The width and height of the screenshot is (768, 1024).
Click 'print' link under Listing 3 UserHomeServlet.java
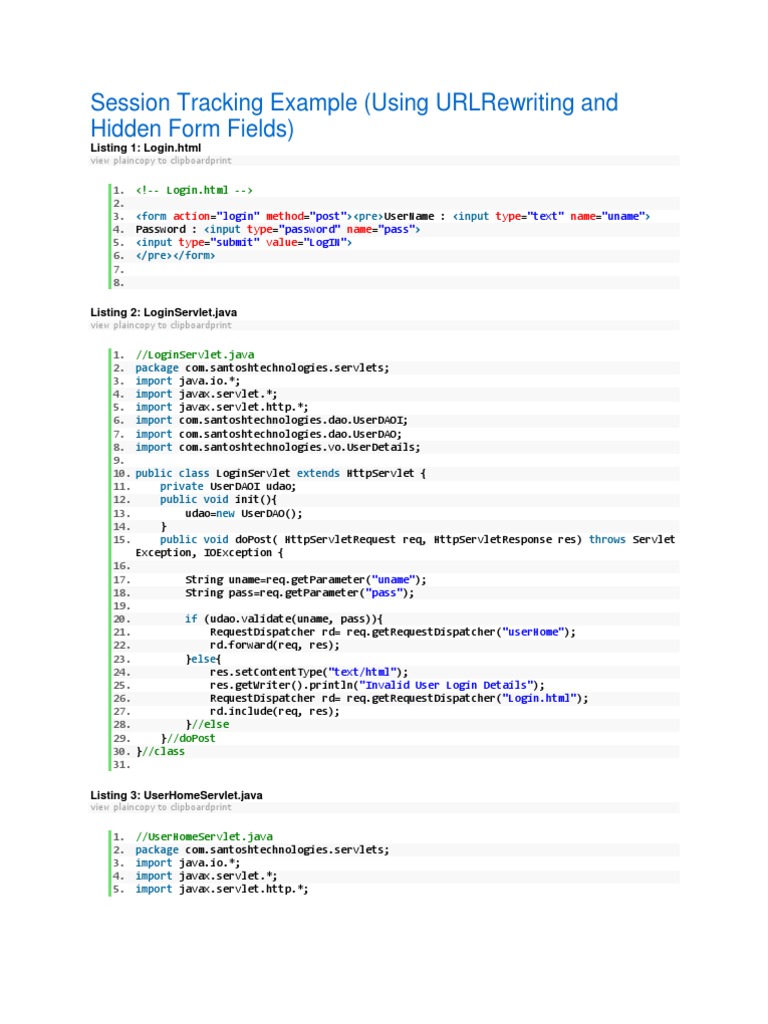click(221, 806)
